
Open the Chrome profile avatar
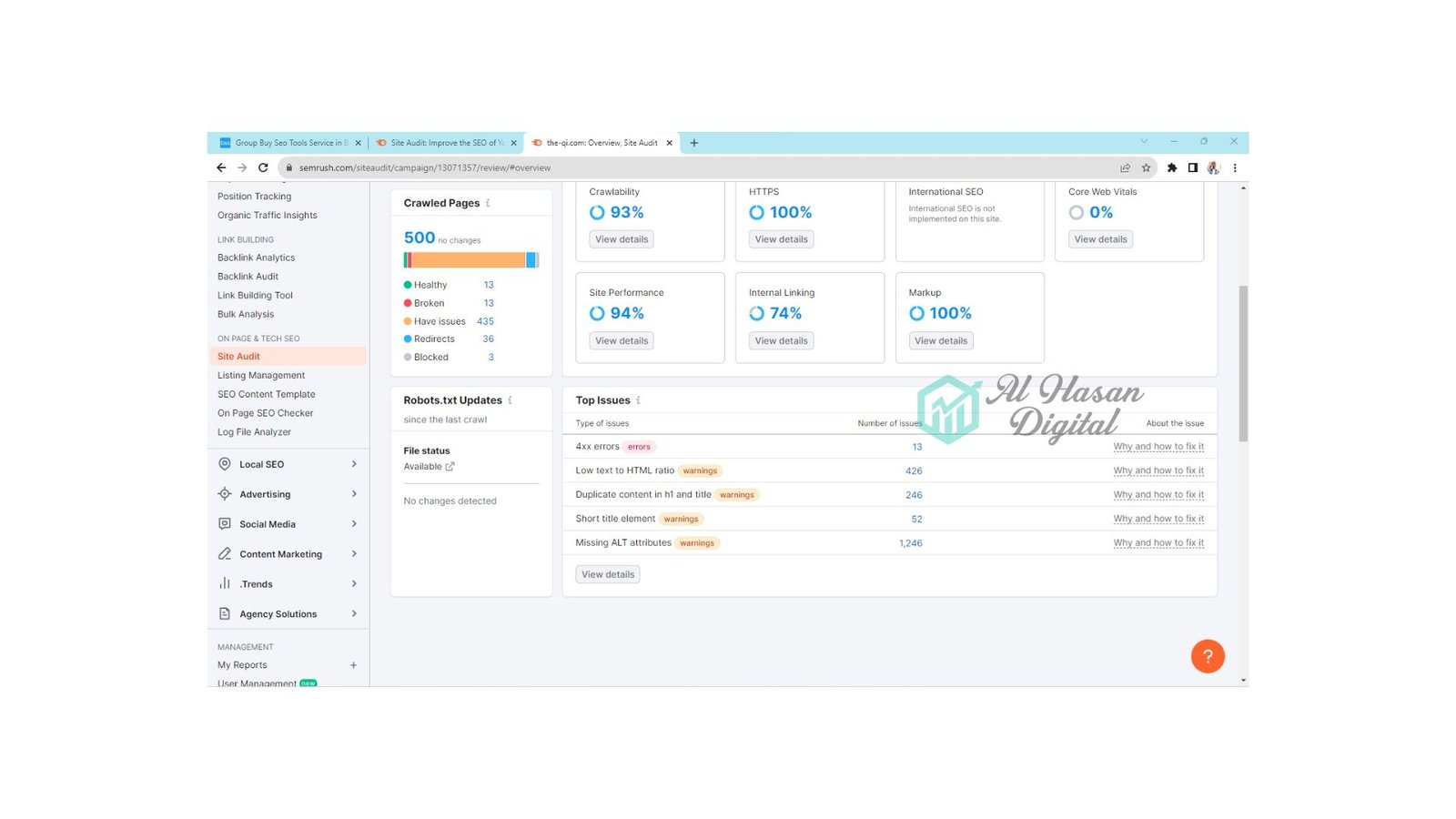click(x=1213, y=167)
